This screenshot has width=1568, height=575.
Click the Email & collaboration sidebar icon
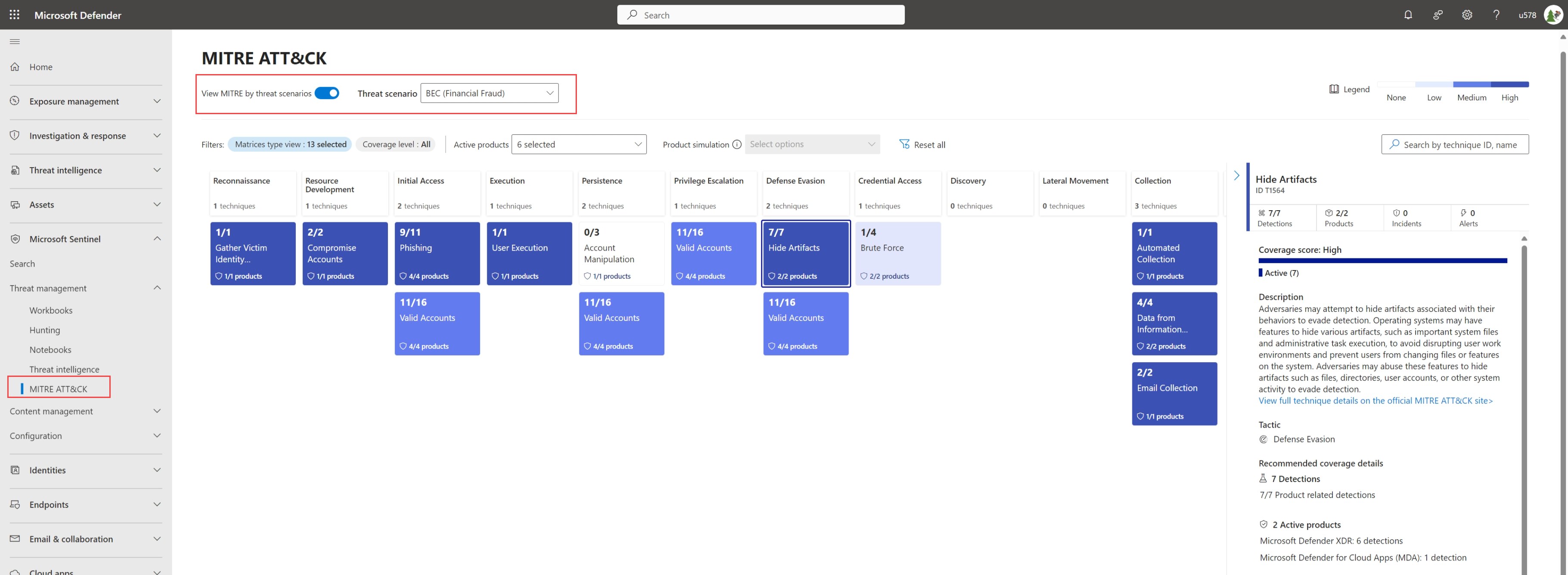(15, 538)
